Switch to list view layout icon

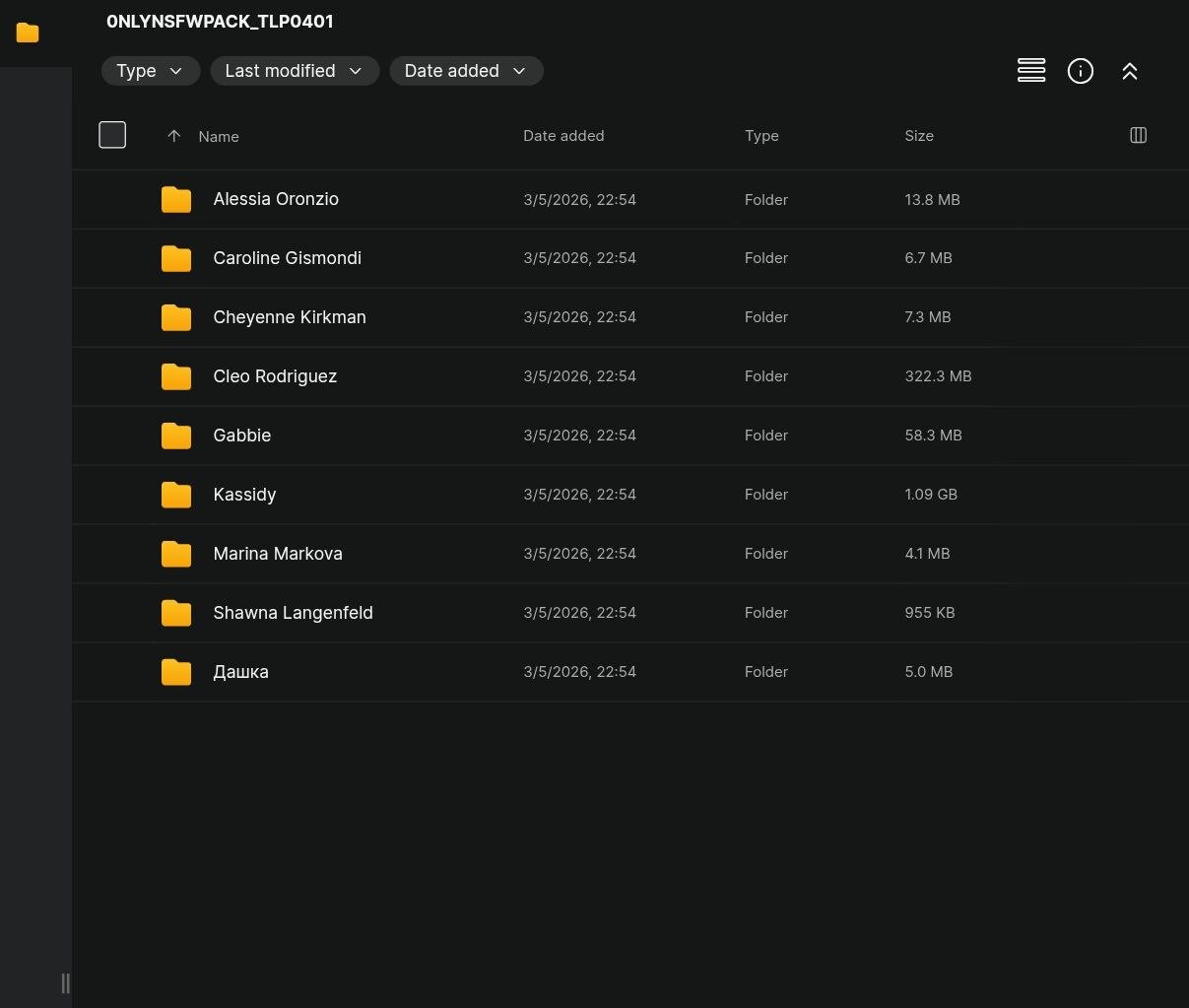coord(1031,71)
